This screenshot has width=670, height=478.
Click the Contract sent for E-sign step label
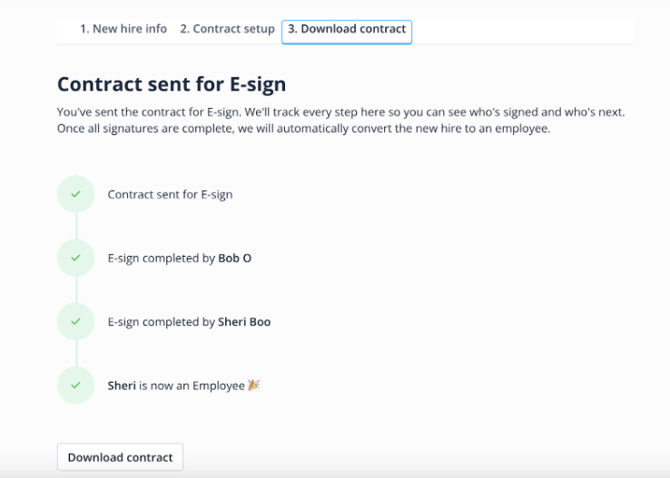(170, 194)
